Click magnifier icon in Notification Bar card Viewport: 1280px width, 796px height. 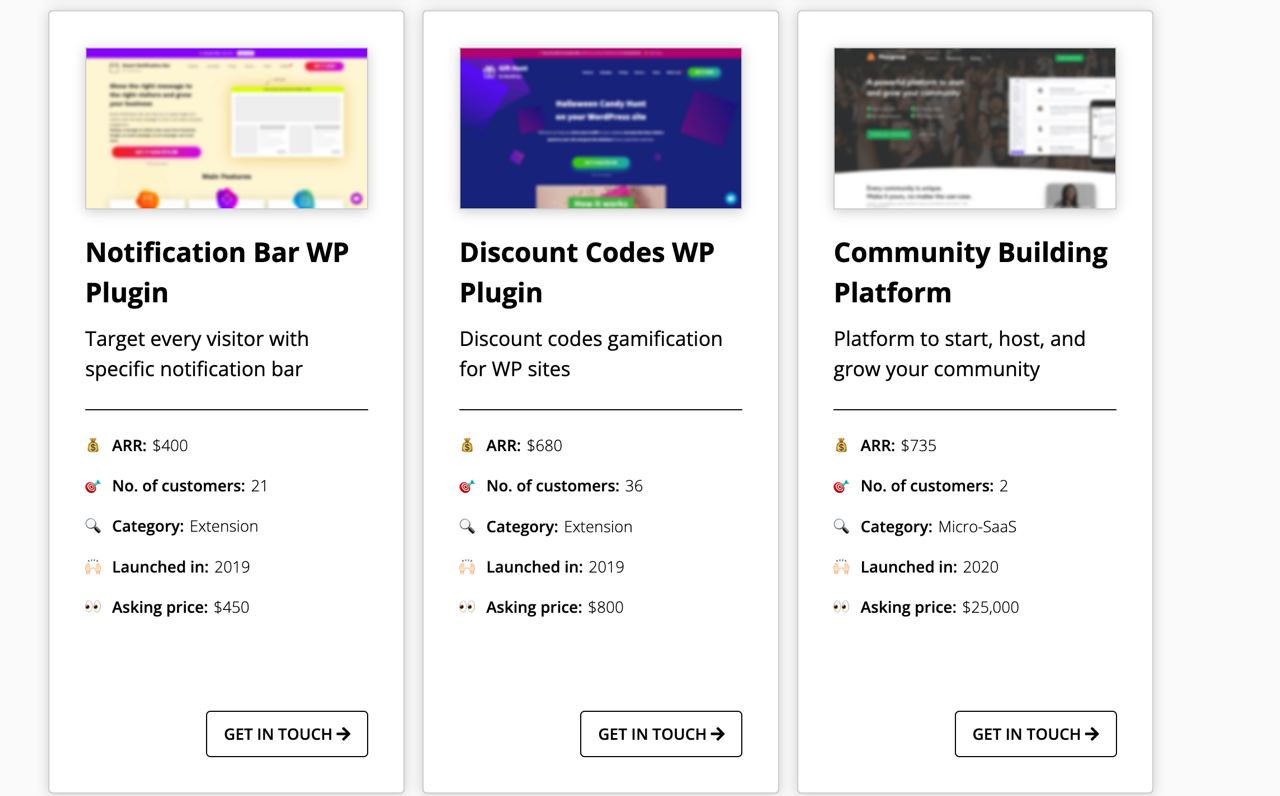[x=93, y=526]
